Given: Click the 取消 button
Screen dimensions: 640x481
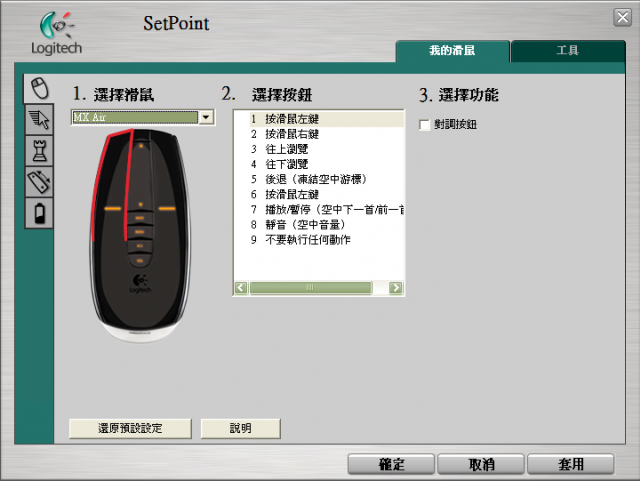Looking at the screenshot, I should click(x=481, y=464).
